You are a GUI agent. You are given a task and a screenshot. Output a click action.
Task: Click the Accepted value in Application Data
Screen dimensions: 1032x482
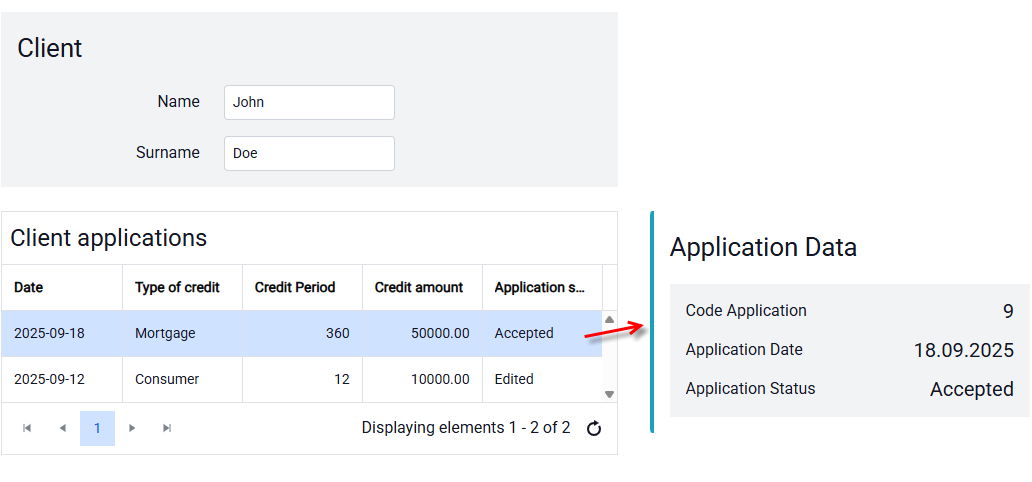[971, 389]
